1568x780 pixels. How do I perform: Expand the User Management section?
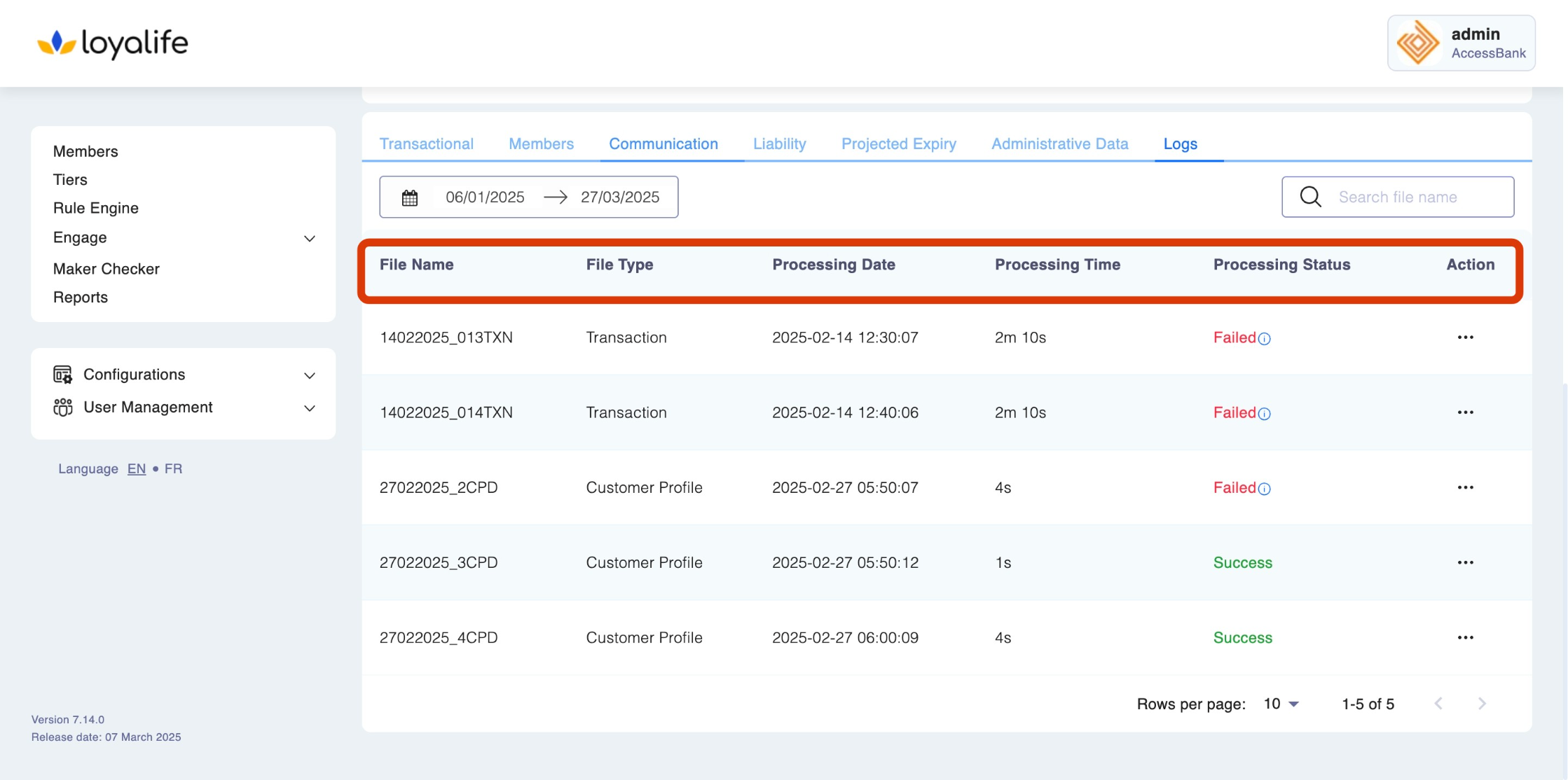click(x=309, y=408)
